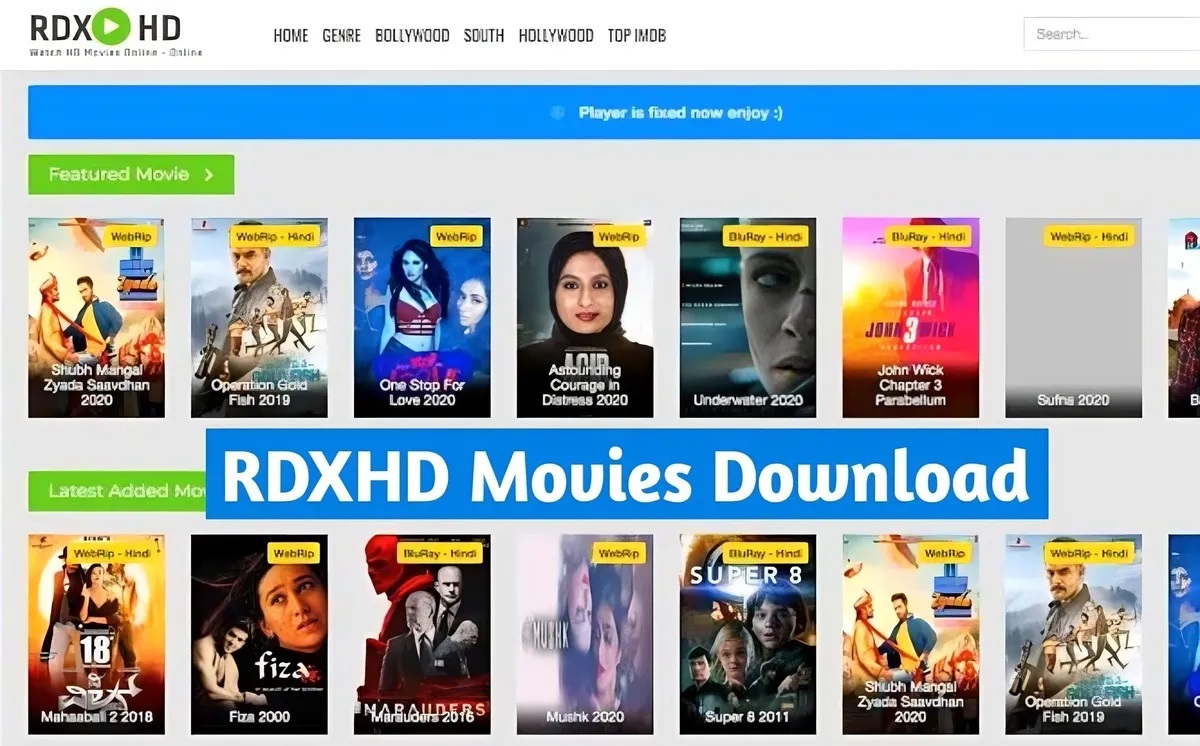Click the green Featured Movie button
Image resolution: width=1200 pixels, height=746 pixels.
point(131,174)
